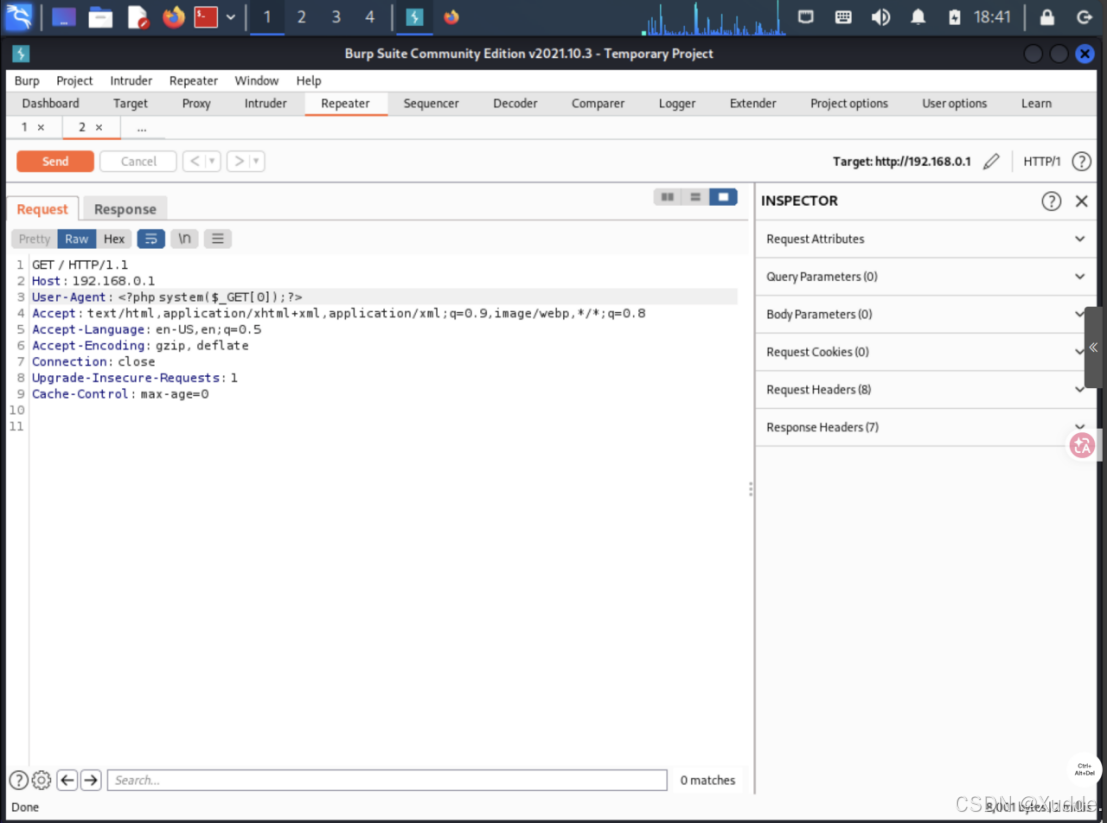1108x824 pixels.
Task: Open the Extender tab
Action: pos(753,103)
